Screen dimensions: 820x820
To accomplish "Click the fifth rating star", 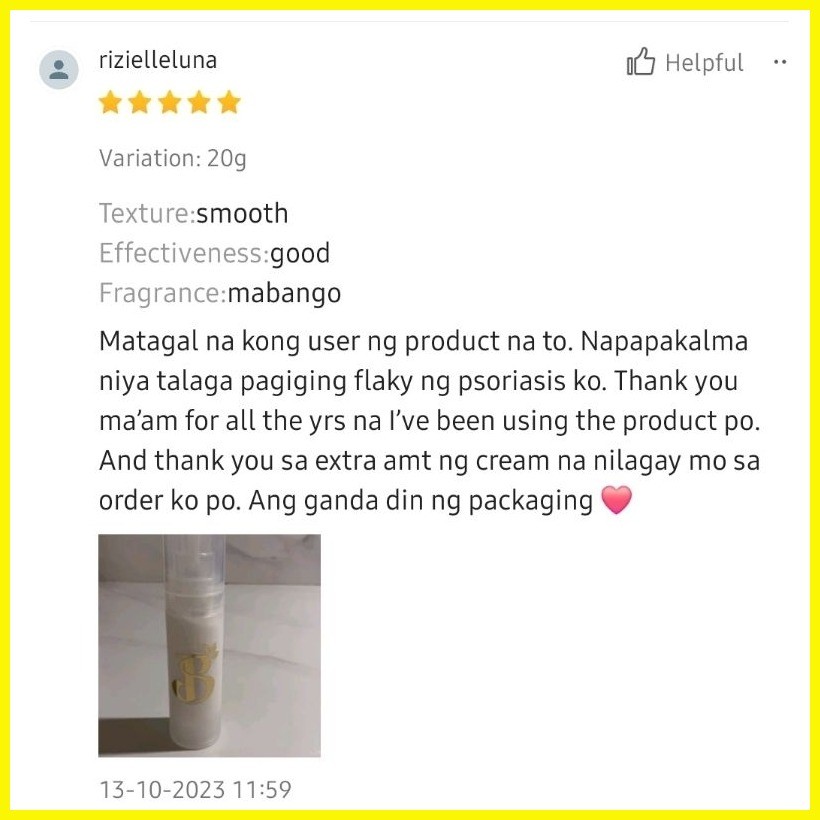I will pyautogui.click(x=229, y=102).
